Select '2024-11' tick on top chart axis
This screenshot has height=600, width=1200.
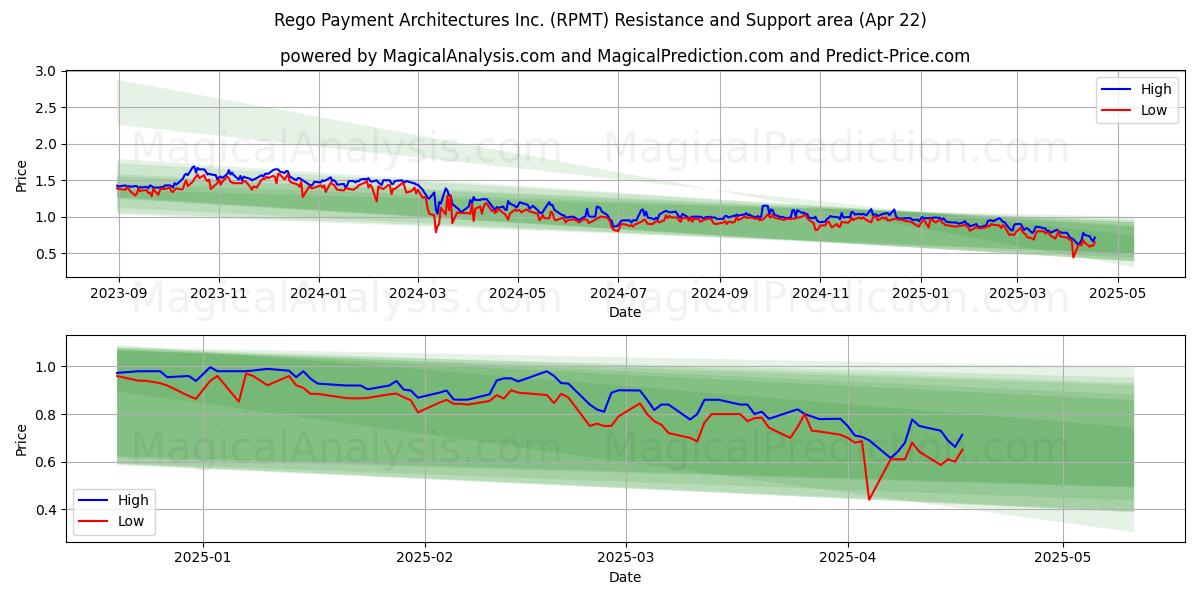tap(820, 295)
